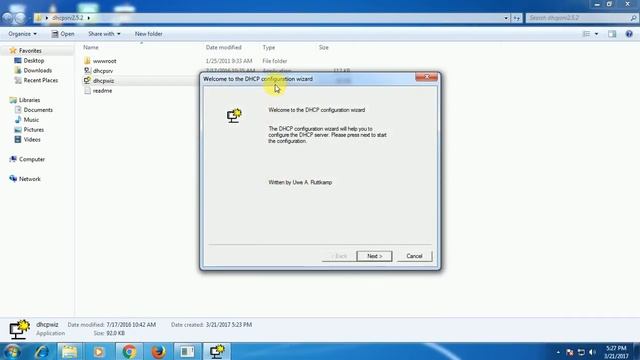
Task: Open the Documents library
Action: 38,110
